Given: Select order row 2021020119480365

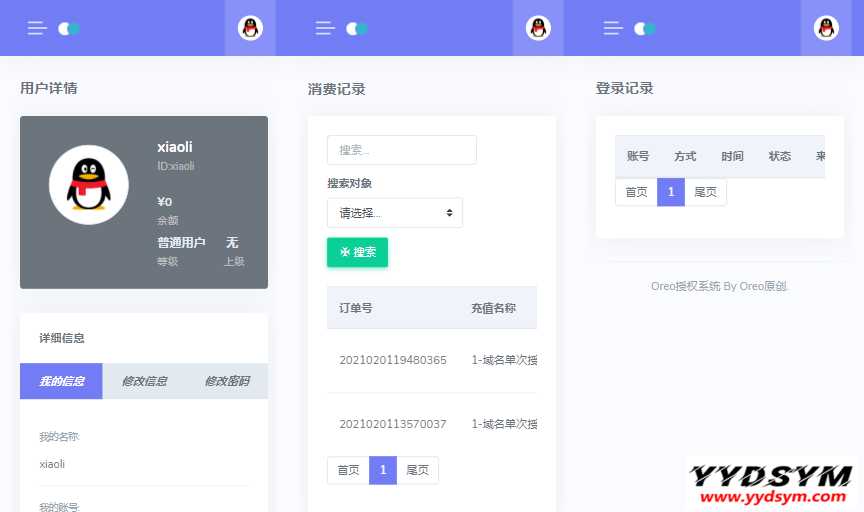Looking at the screenshot, I should point(393,360).
